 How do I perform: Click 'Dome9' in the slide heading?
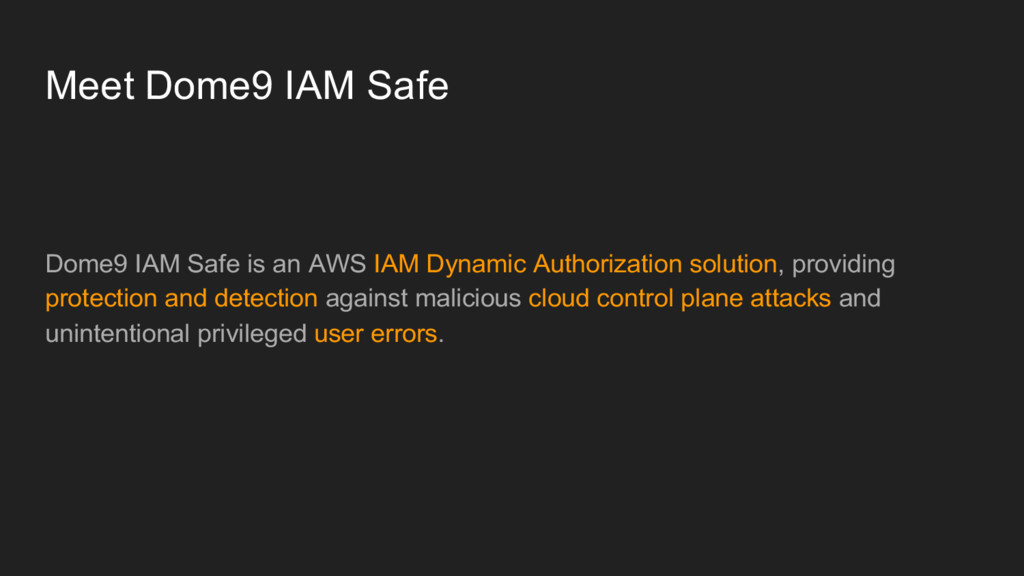click(209, 86)
